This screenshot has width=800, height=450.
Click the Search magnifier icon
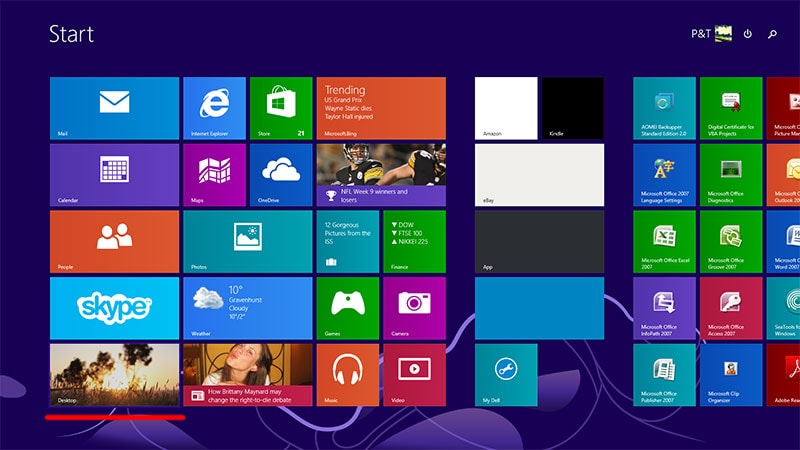click(x=772, y=34)
